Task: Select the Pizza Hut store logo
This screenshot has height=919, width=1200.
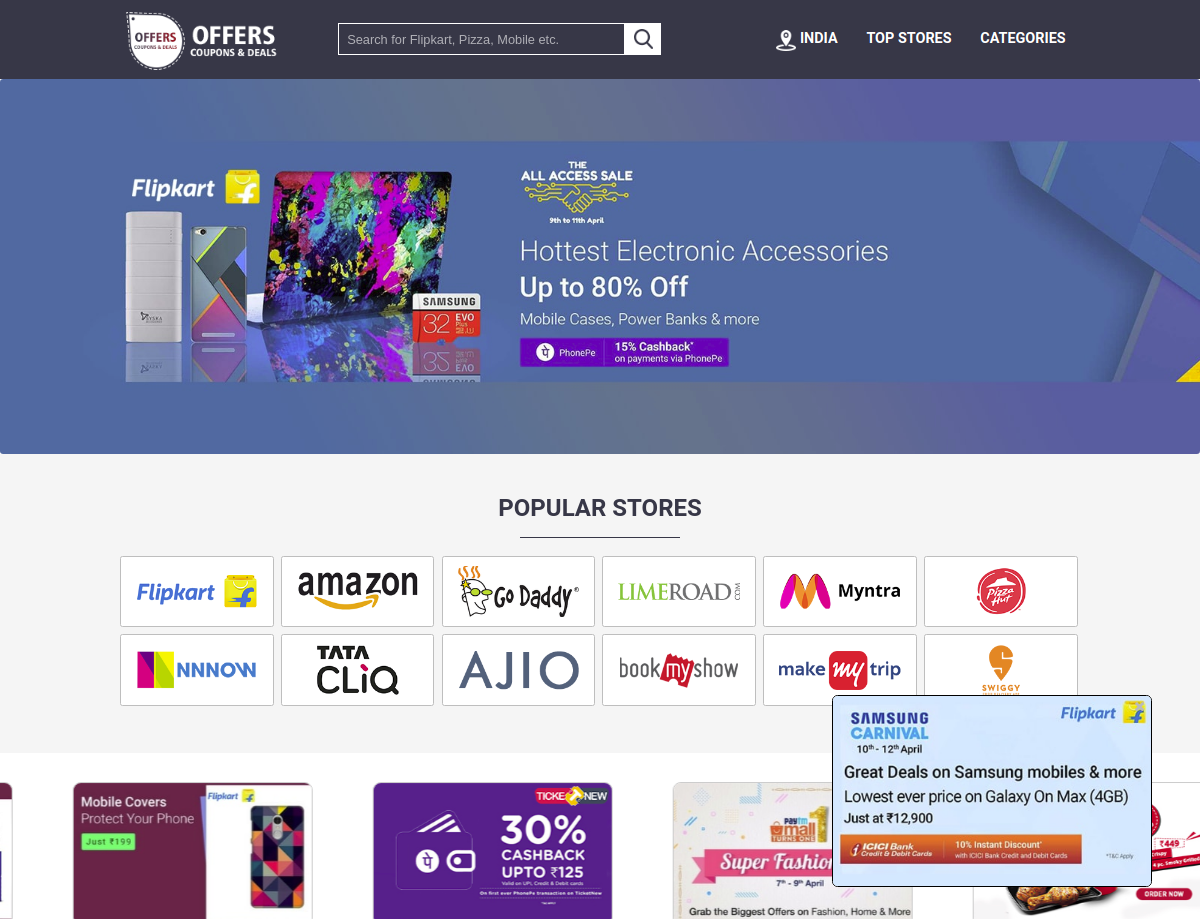Action: pyautogui.click(x=1001, y=592)
